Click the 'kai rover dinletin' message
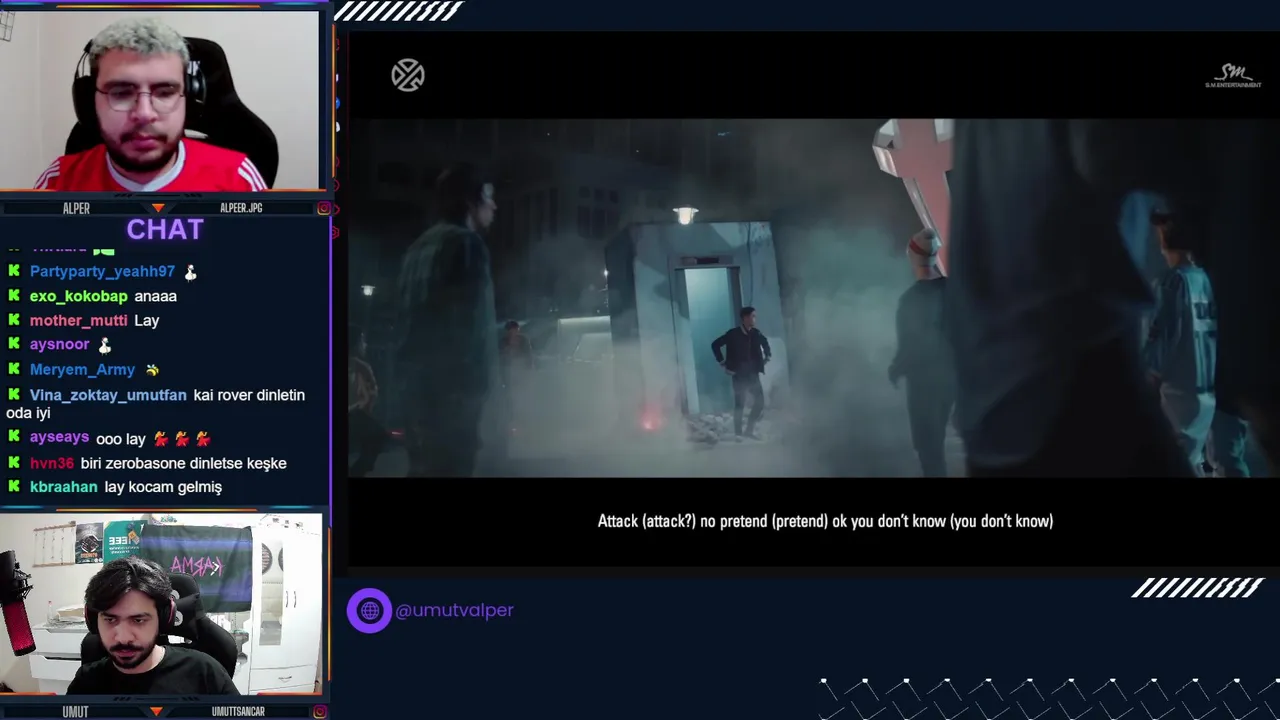 click(x=249, y=395)
